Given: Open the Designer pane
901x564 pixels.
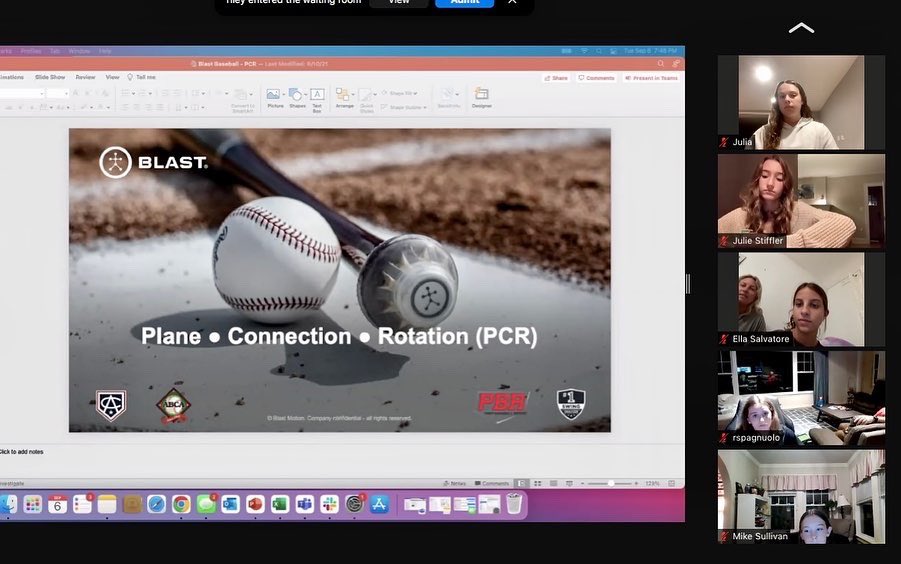Looking at the screenshot, I should 482,97.
